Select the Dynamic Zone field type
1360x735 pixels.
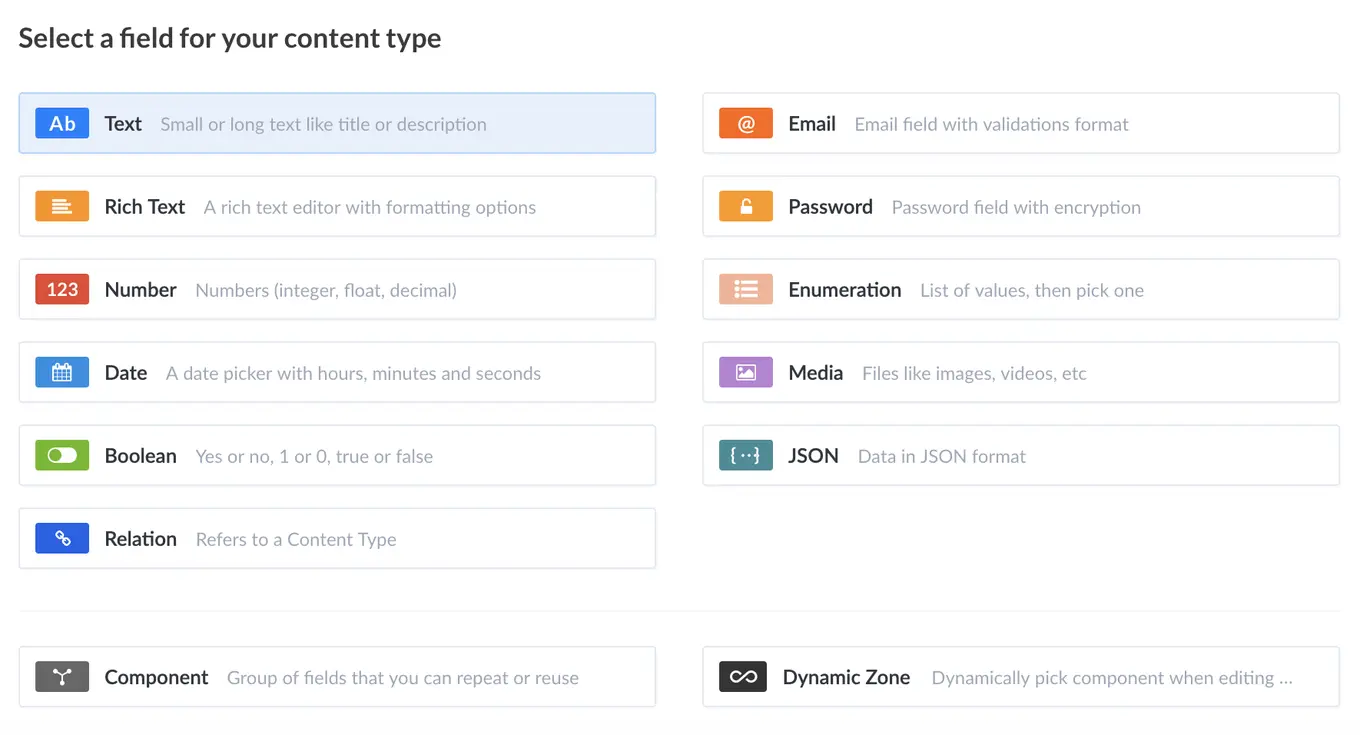pyautogui.click(x=1020, y=677)
